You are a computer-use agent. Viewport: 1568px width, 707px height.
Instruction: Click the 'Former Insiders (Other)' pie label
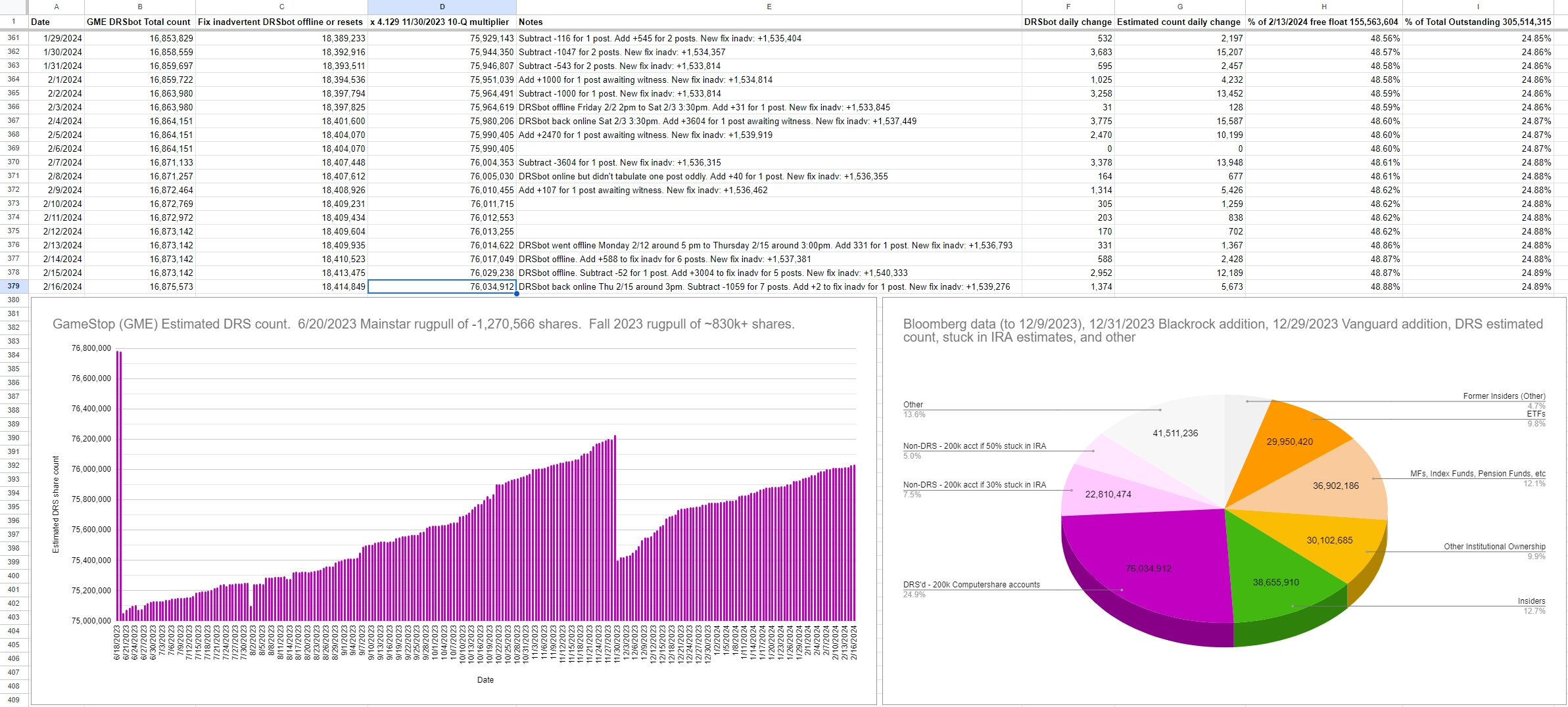tap(1504, 396)
